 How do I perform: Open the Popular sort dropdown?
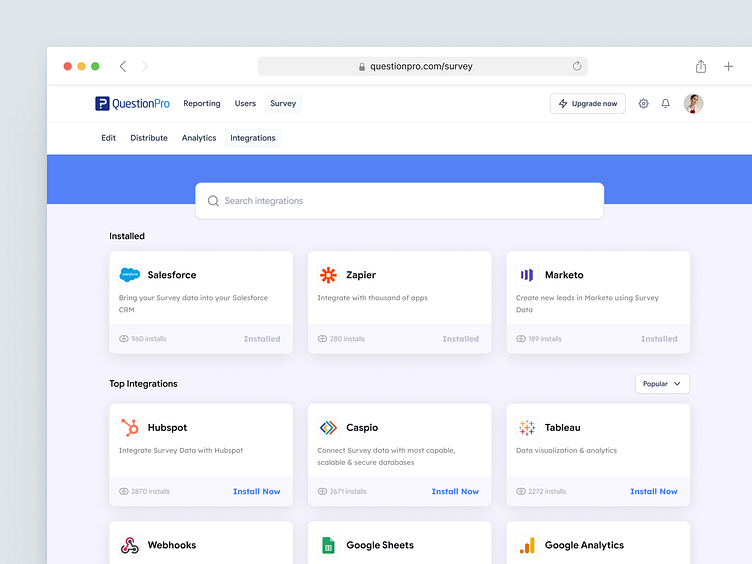(662, 384)
